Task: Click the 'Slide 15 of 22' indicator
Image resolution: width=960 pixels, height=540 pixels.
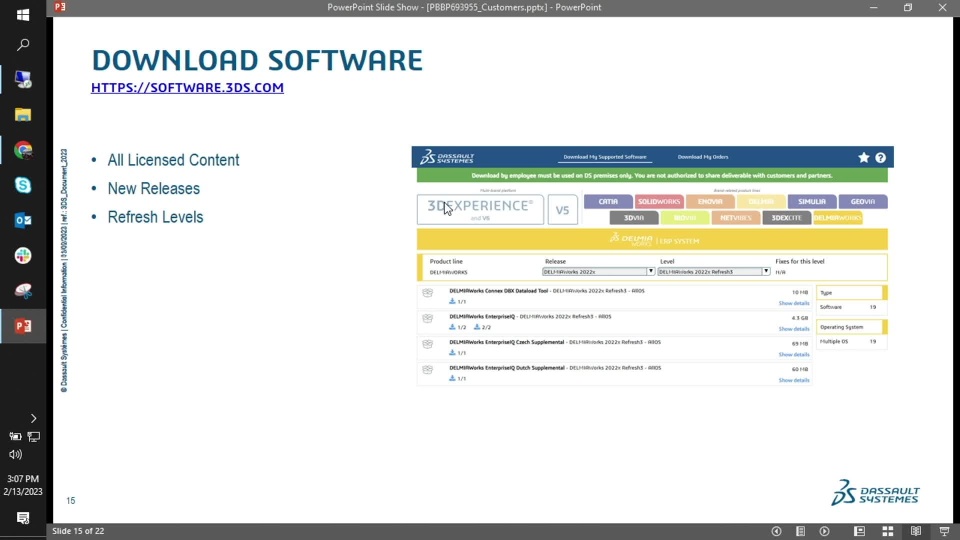Action: (78, 531)
